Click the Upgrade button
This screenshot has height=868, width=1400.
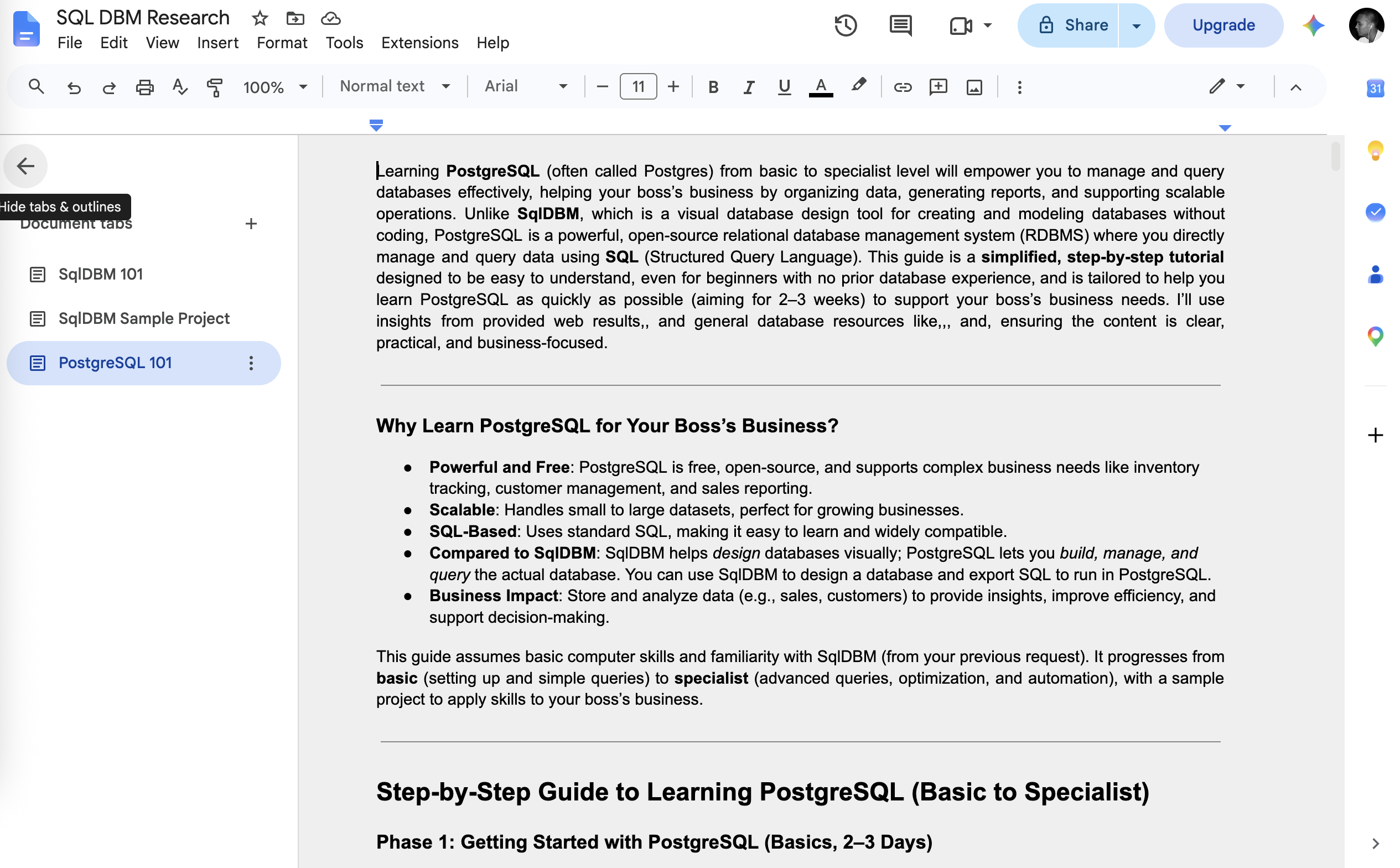coord(1223,25)
